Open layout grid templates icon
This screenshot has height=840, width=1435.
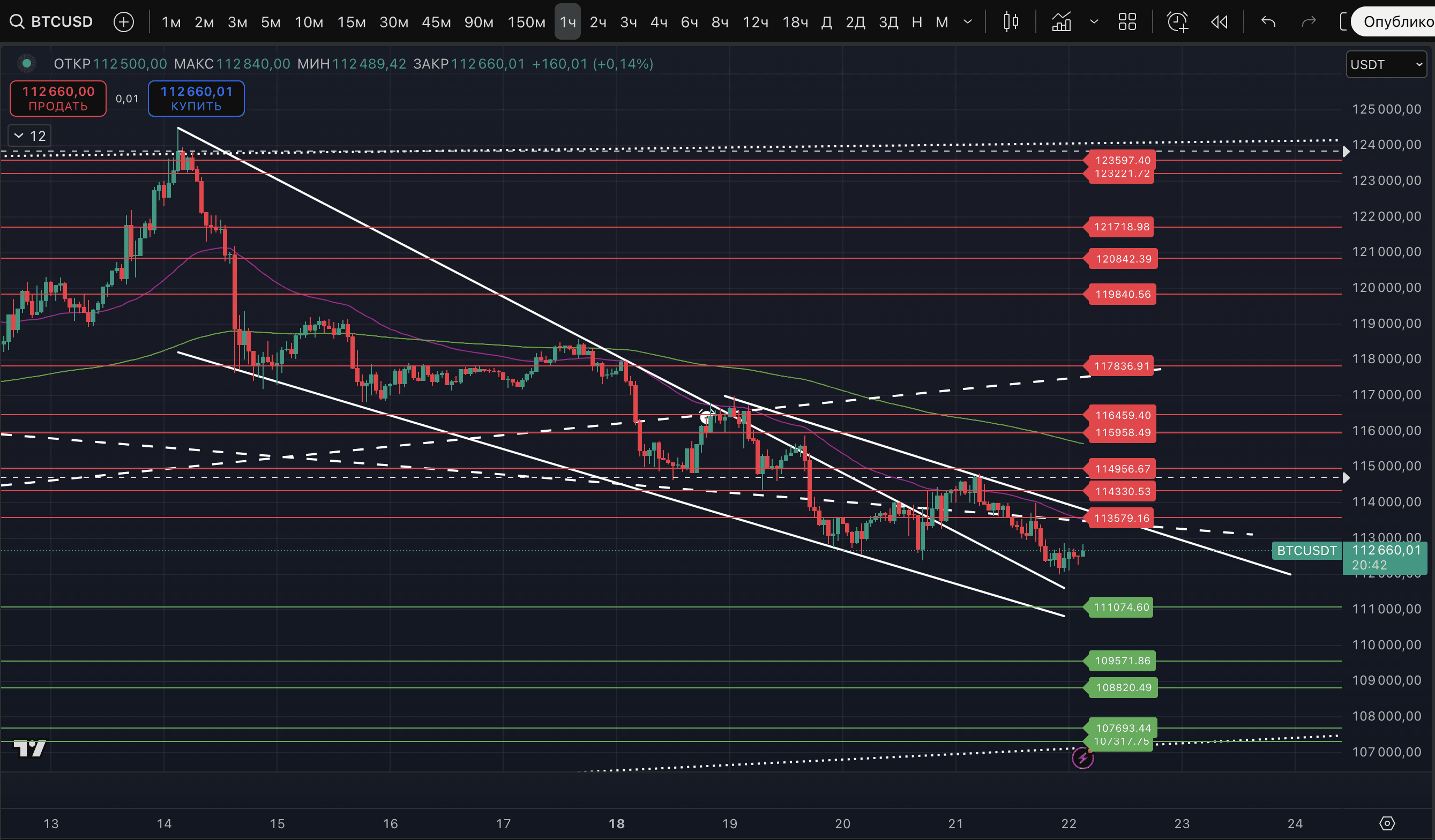click(1127, 21)
